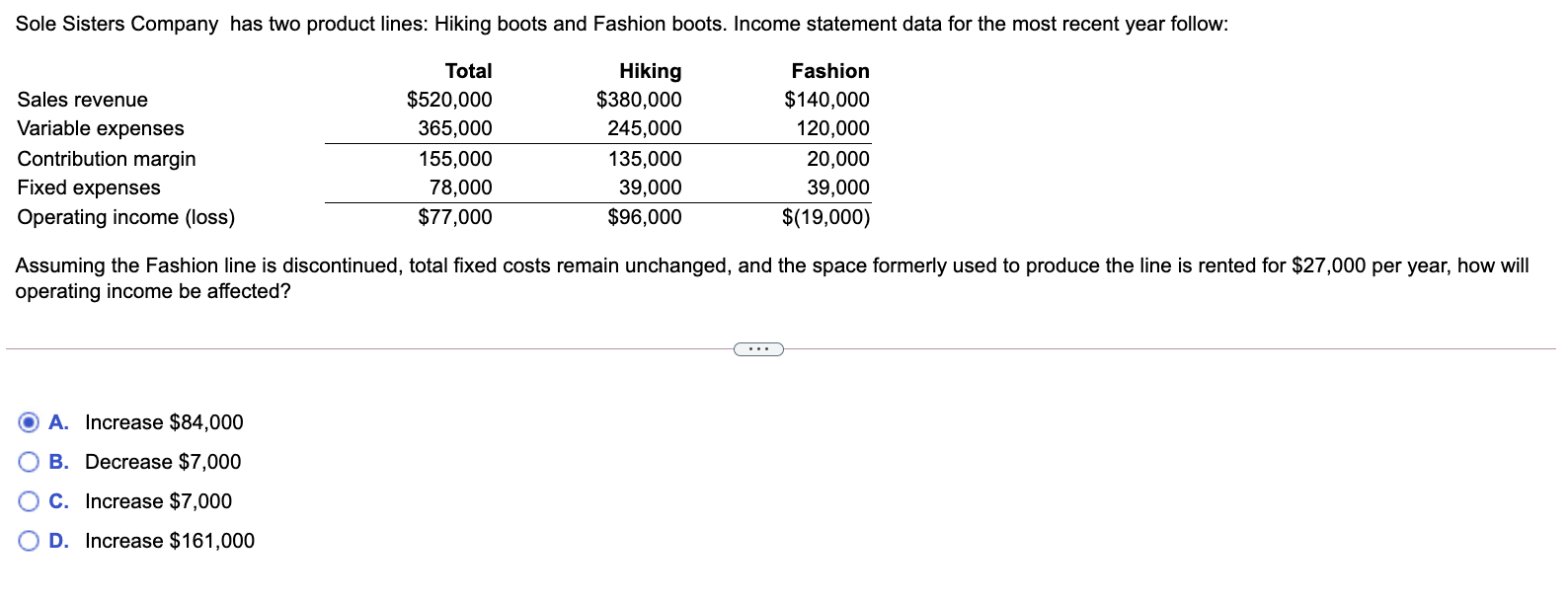The image size is (1568, 602).
Task: Click Hiking contribution margin 135,000
Action: [645, 159]
